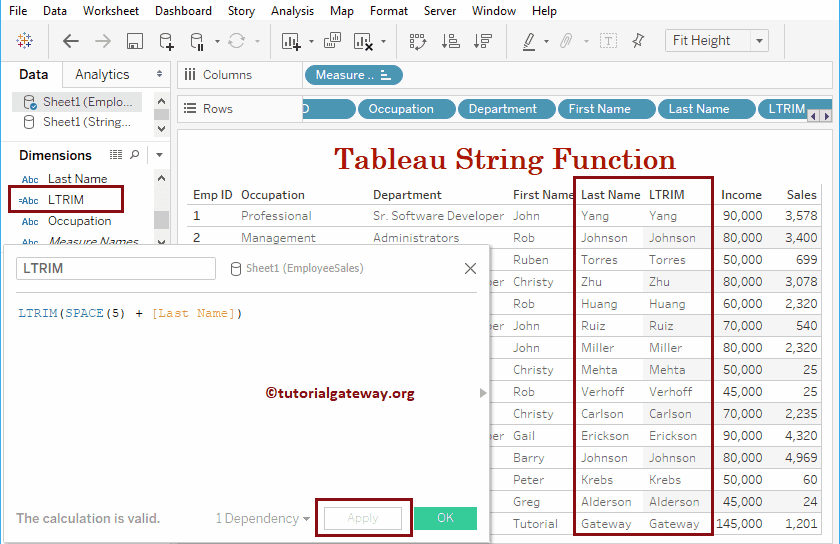The width and height of the screenshot is (840, 544).
Task: Click the Income column header
Action: click(x=741, y=195)
